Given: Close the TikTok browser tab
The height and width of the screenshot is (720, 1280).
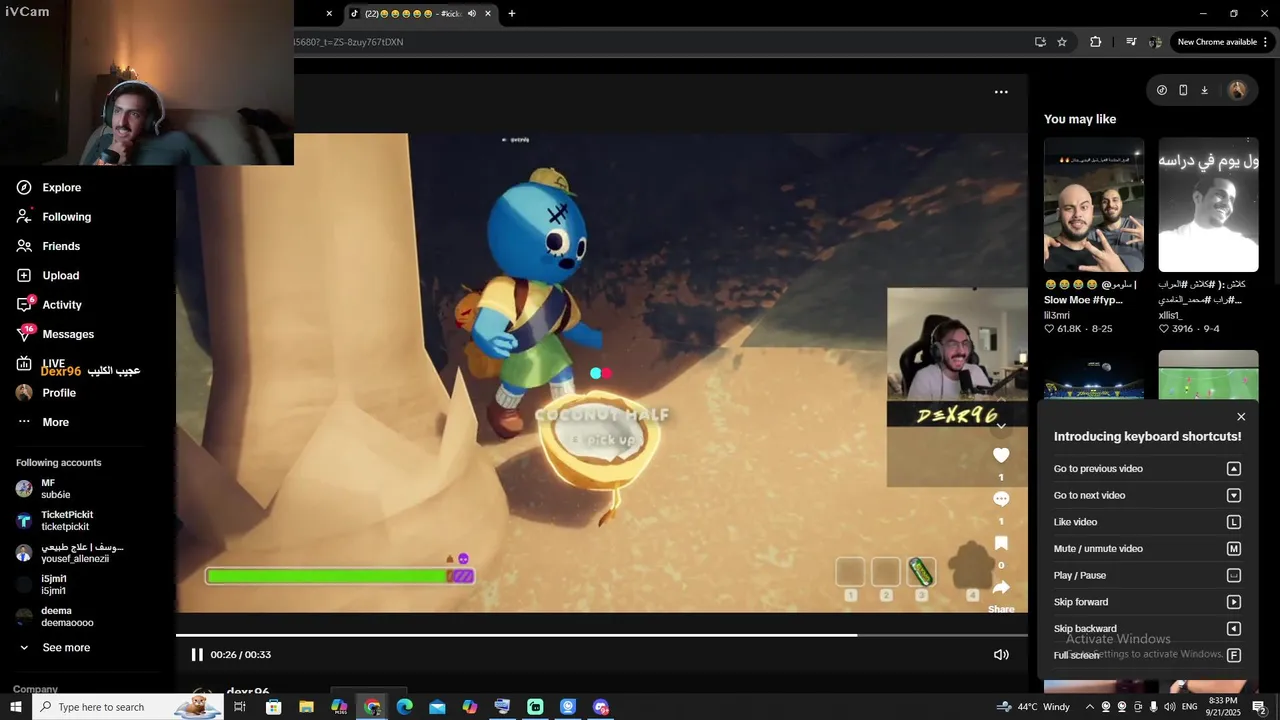Looking at the screenshot, I should pos(488,14).
